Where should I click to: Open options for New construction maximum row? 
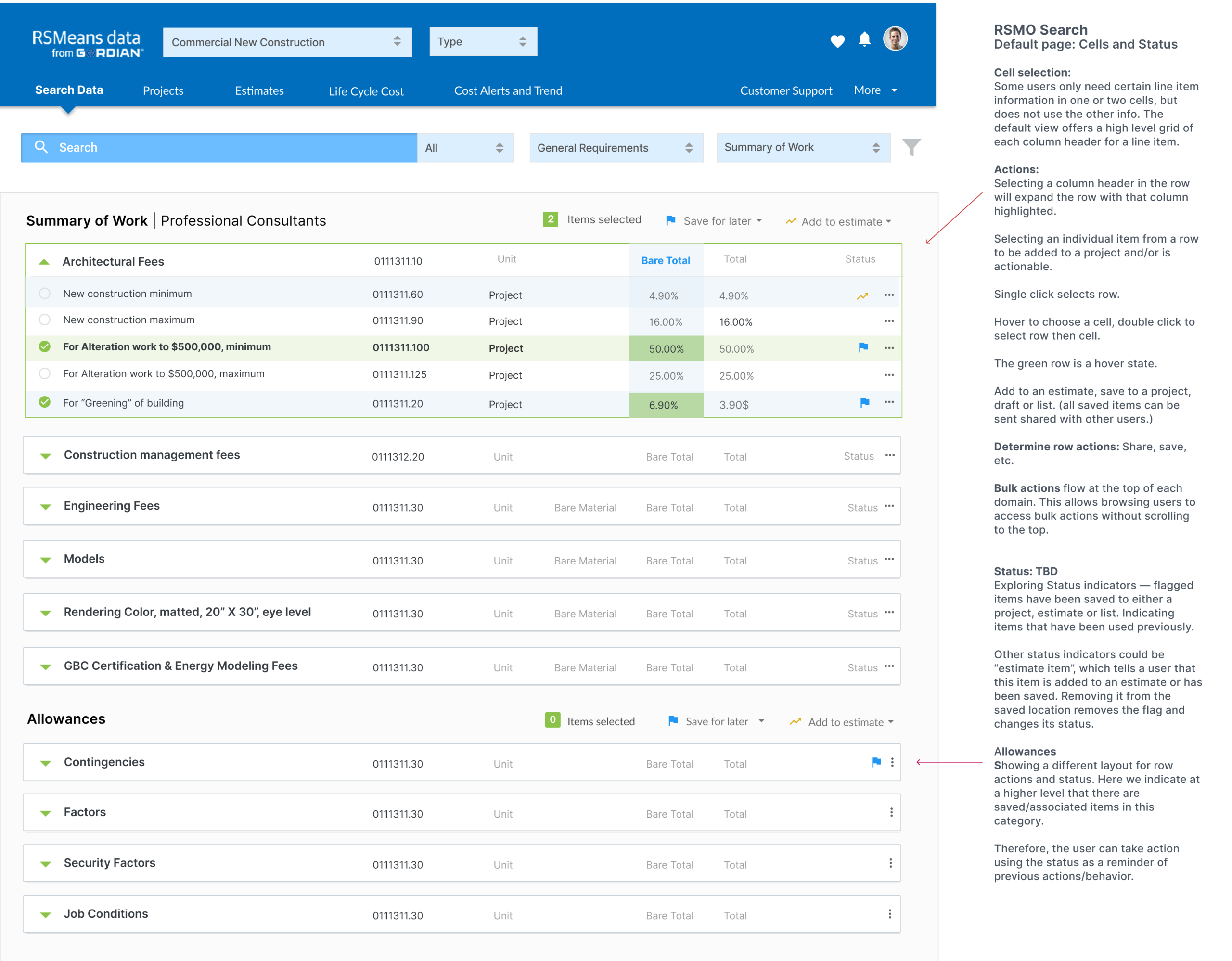[x=889, y=321]
